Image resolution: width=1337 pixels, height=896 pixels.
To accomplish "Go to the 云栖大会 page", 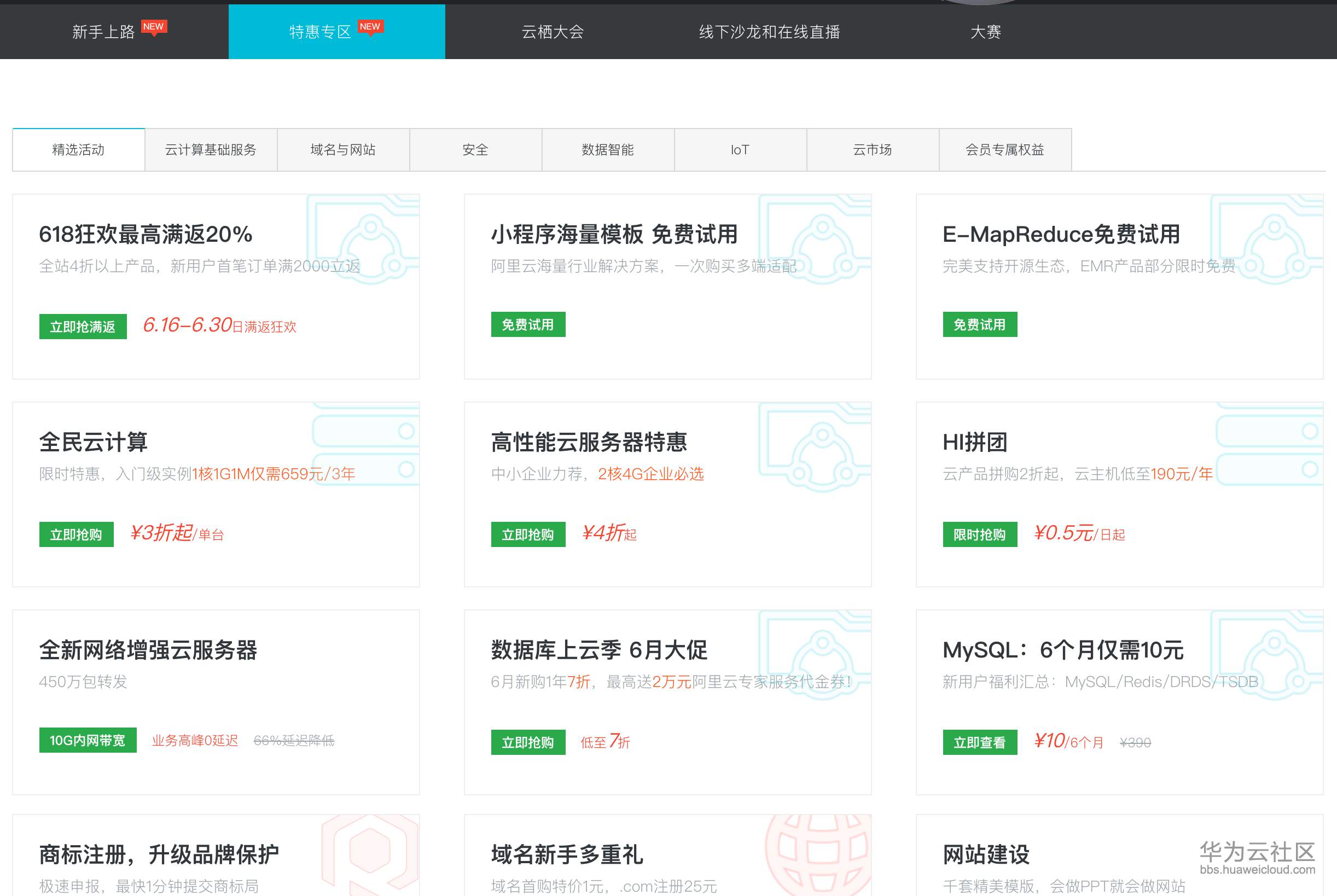I will 553,31.
